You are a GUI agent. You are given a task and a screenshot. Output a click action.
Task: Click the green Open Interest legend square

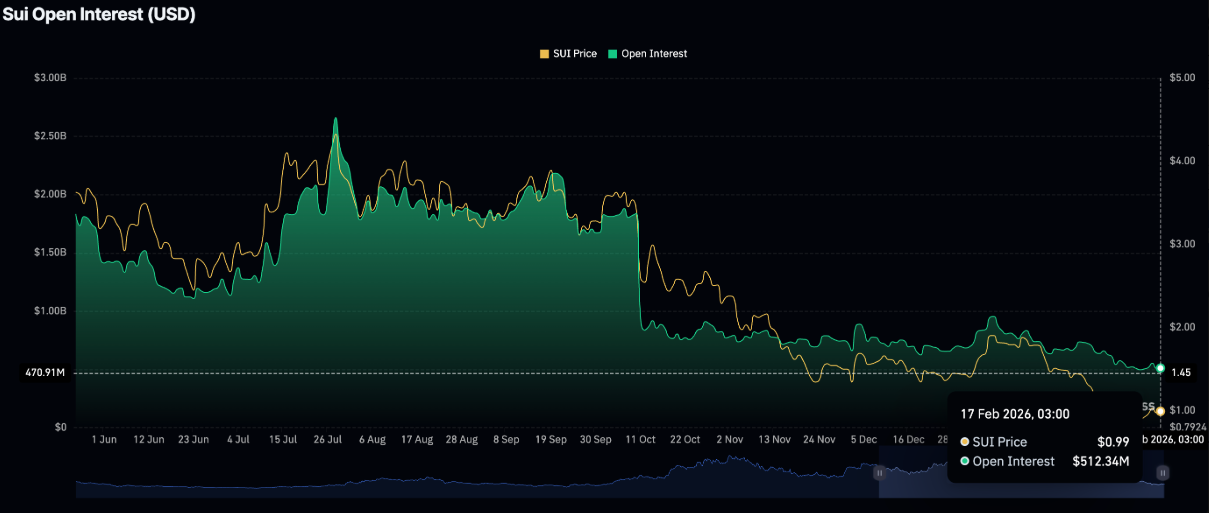coord(613,54)
